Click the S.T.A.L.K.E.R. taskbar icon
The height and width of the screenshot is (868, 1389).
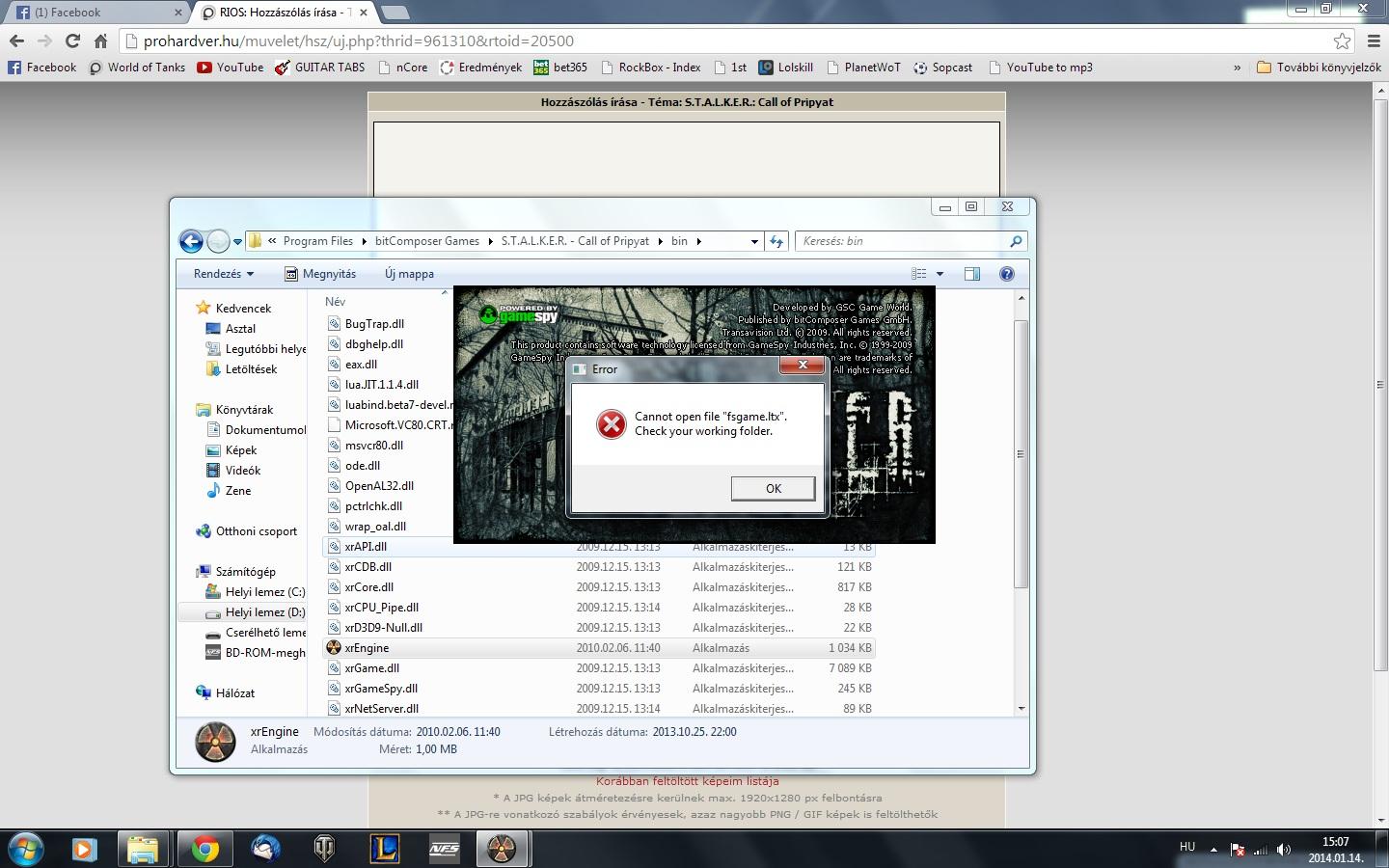tap(502, 849)
